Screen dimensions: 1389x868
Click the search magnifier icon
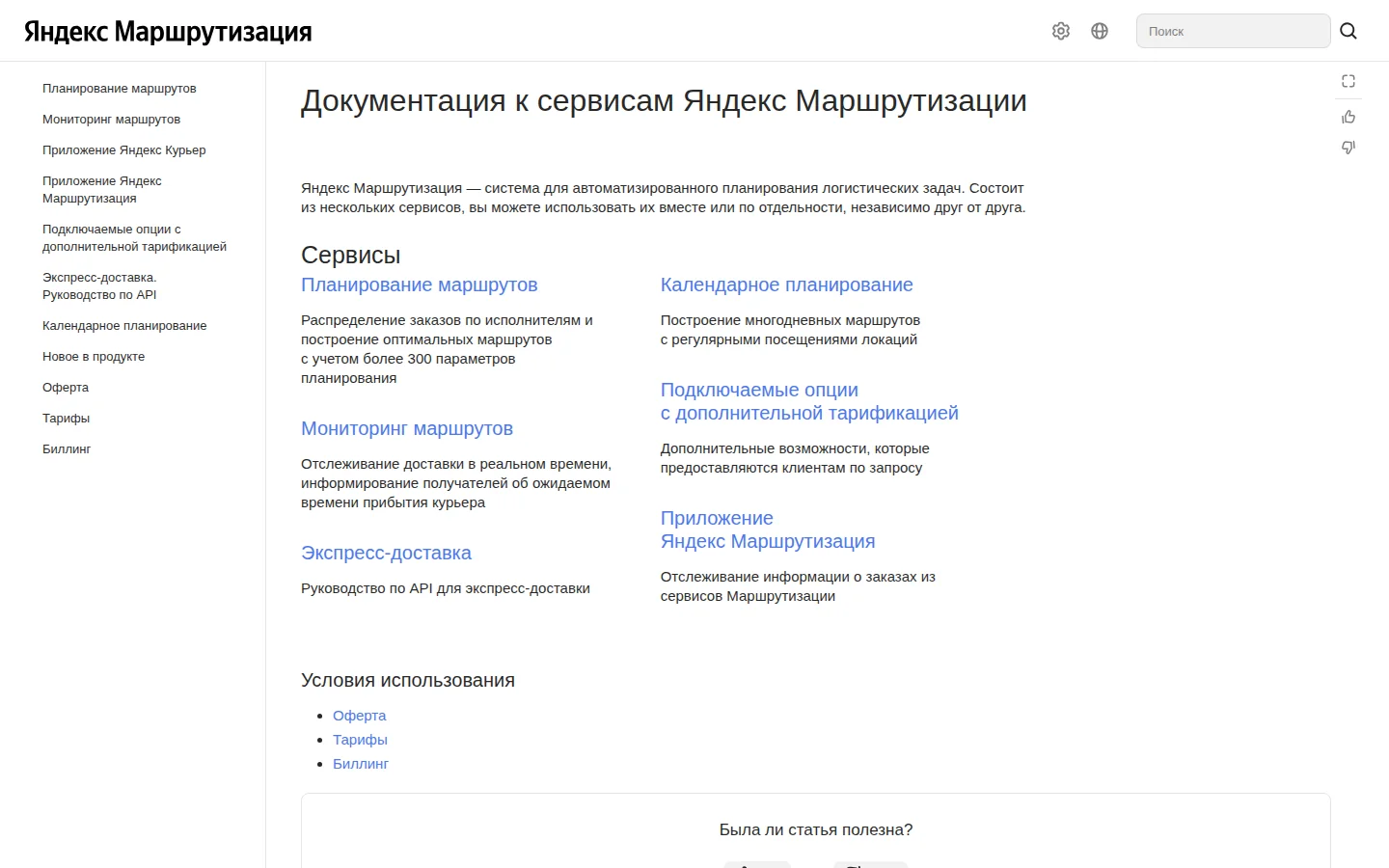tap(1348, 31)
